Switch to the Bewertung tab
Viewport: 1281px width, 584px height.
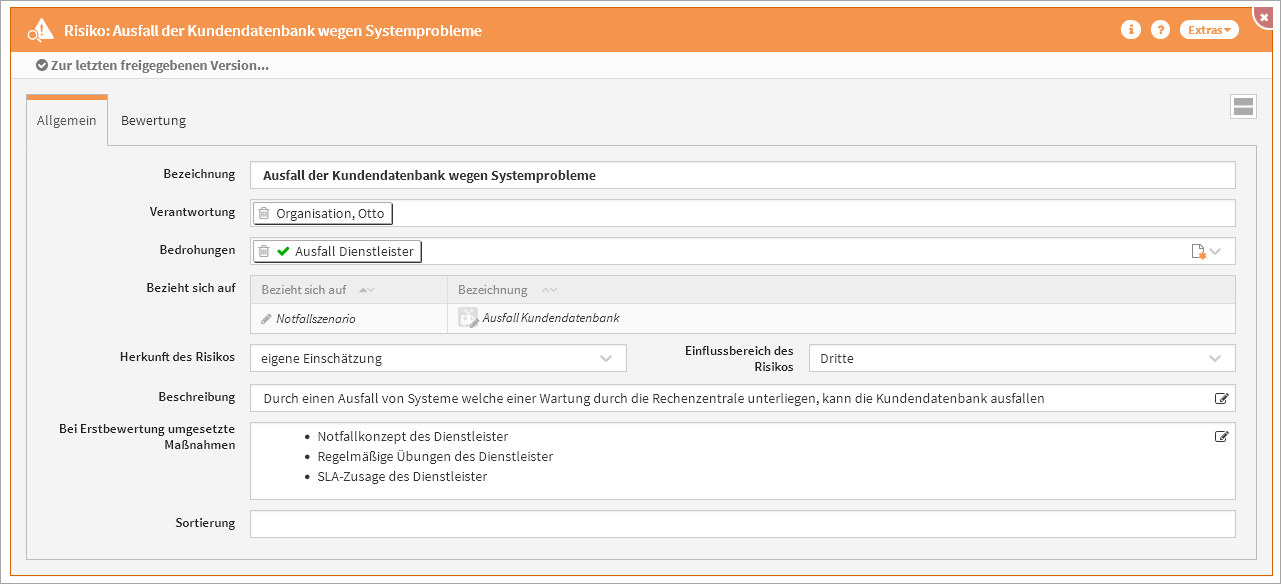point(153,121)
